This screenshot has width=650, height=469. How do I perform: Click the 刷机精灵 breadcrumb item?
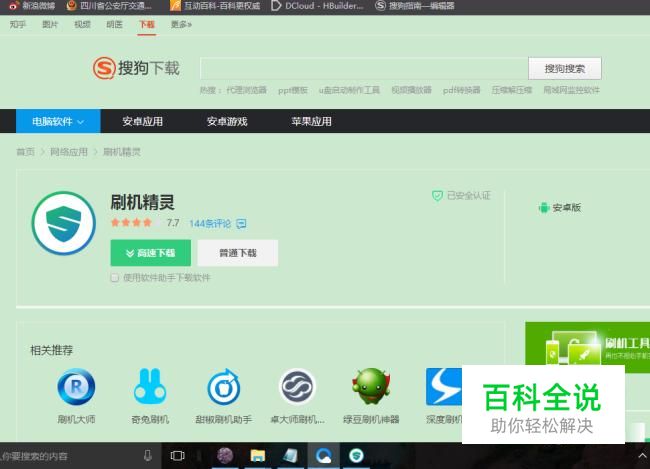(x=121, y=152)
